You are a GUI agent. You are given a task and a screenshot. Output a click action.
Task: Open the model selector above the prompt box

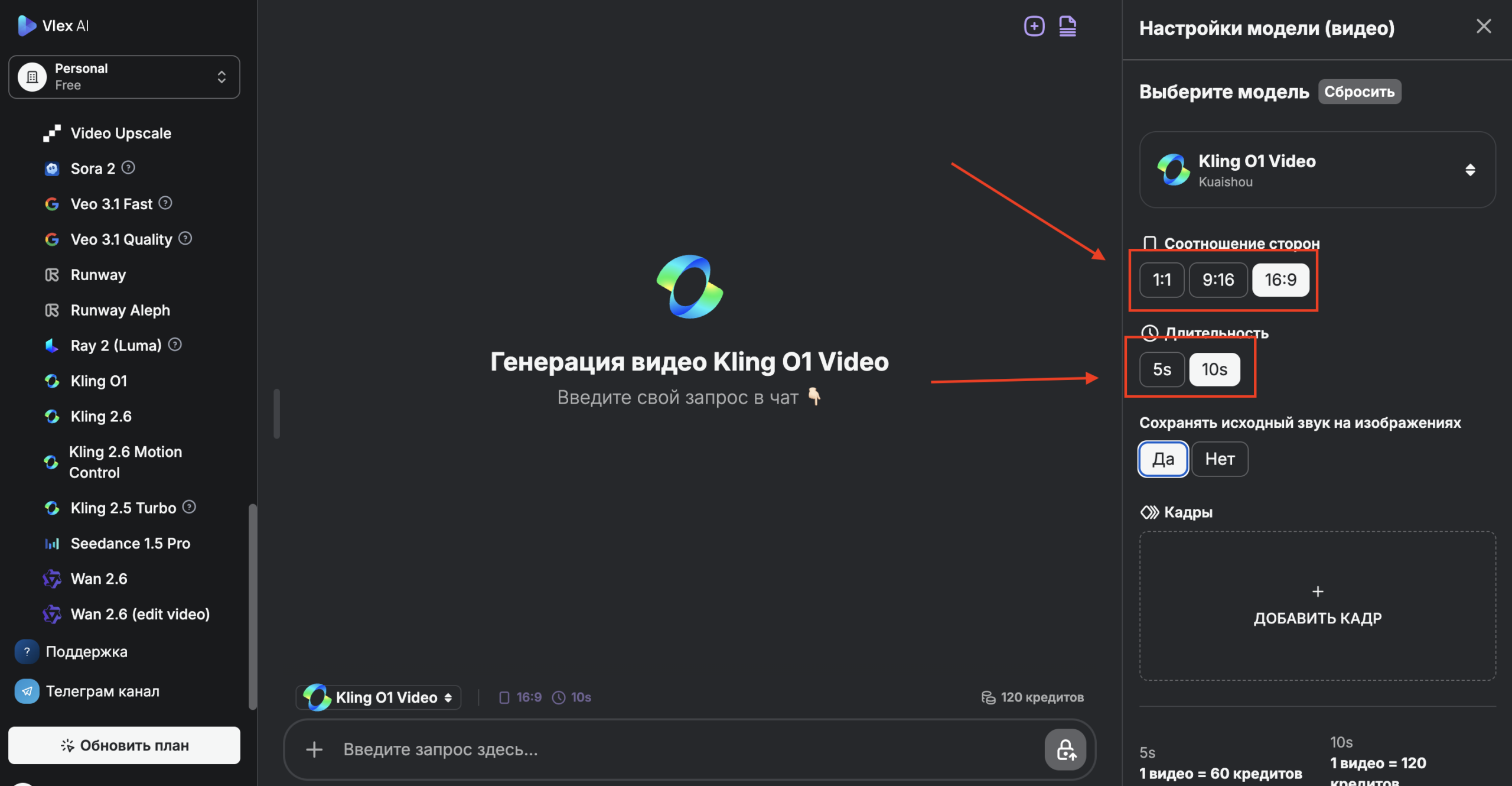pos(378,697)
